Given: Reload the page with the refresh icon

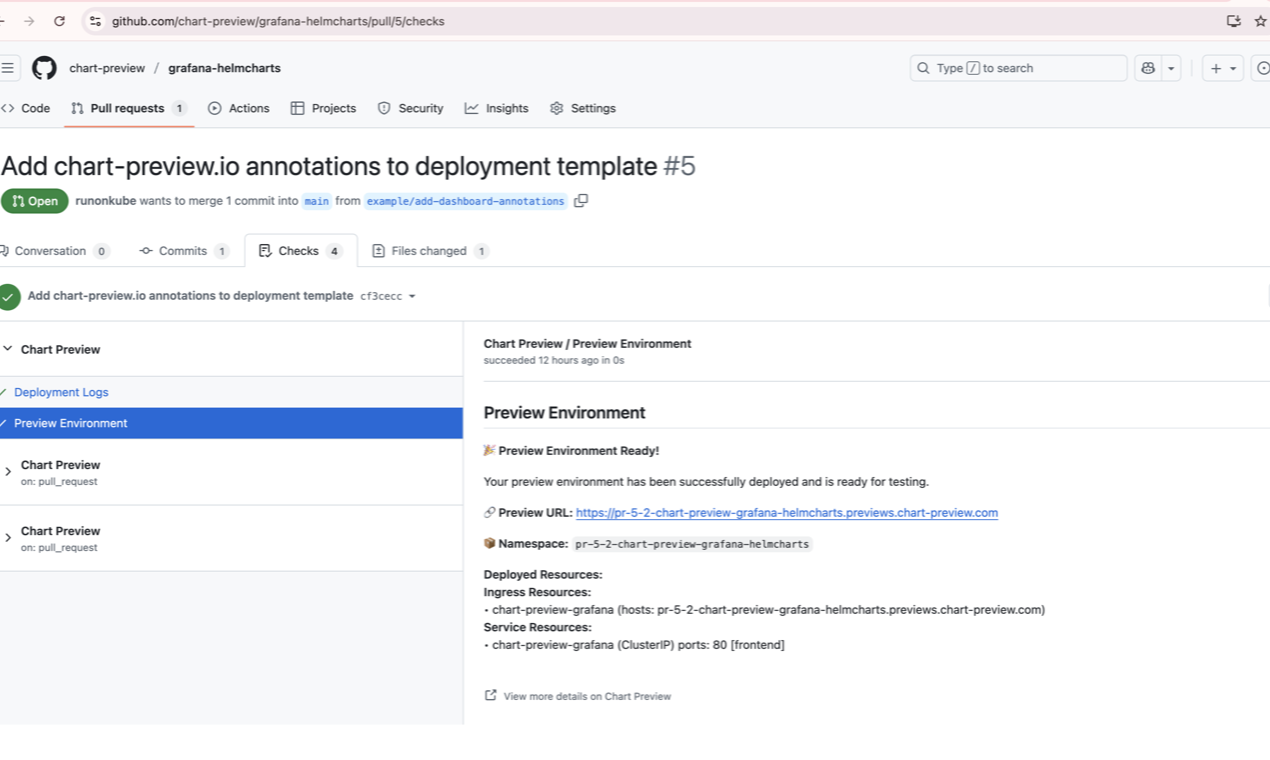Looking at the screenshot, I should pos(62,20).
